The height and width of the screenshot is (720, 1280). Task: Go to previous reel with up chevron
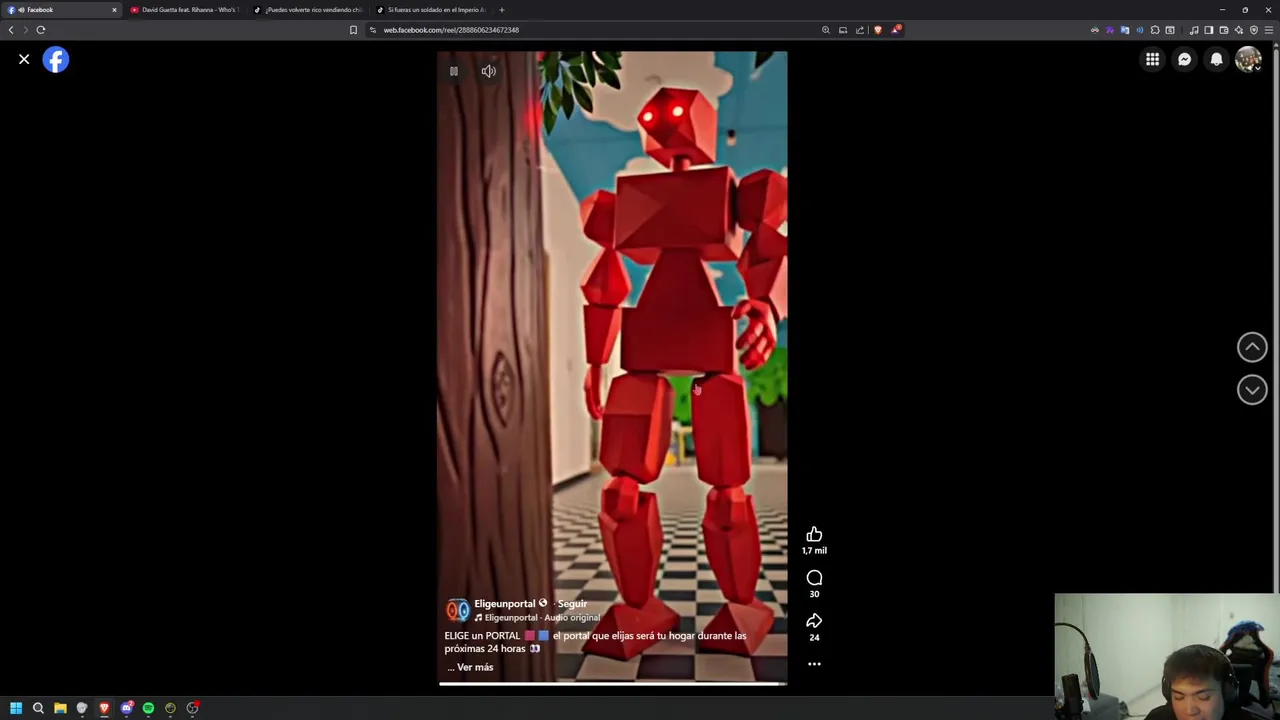click(1252, 347)
